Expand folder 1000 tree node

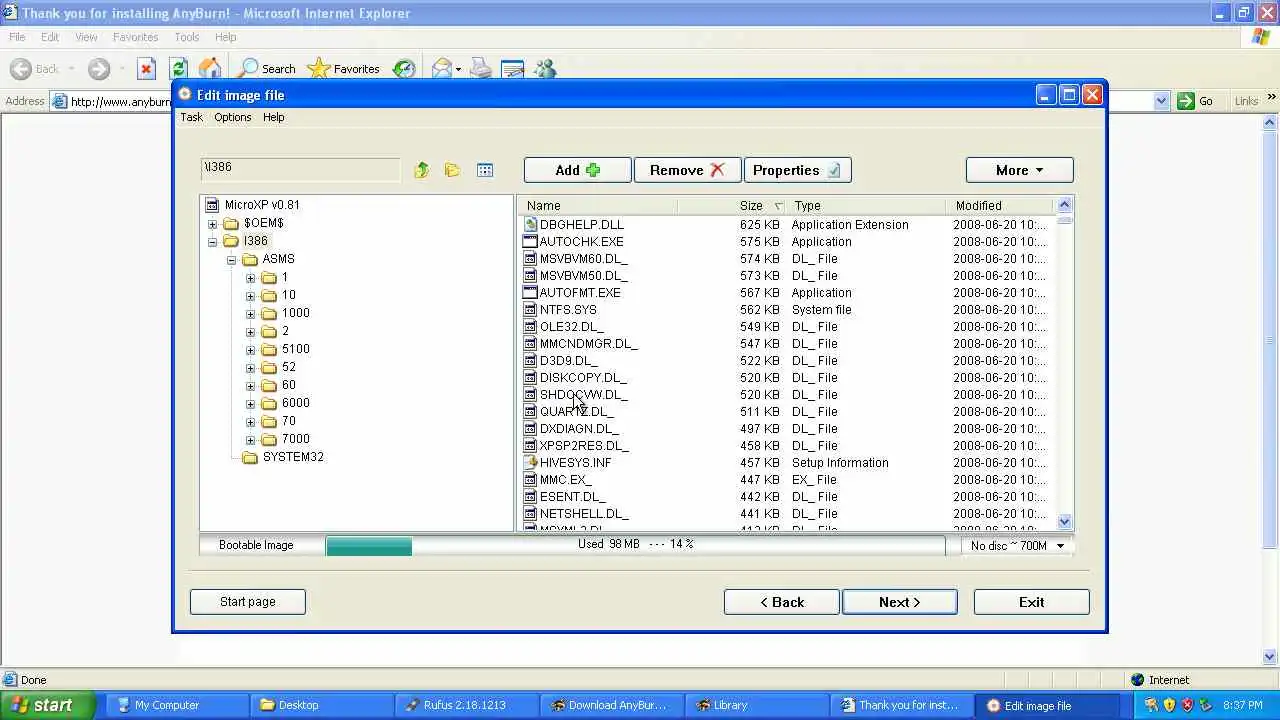(x=250, y=314)
